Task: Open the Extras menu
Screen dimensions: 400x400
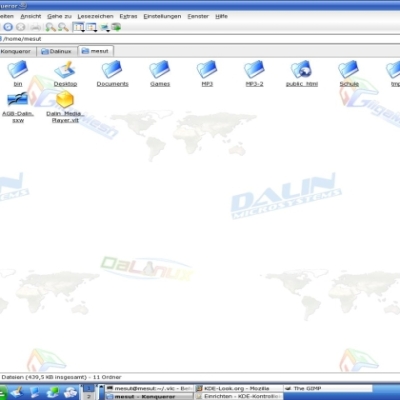Action: point(128,16)
